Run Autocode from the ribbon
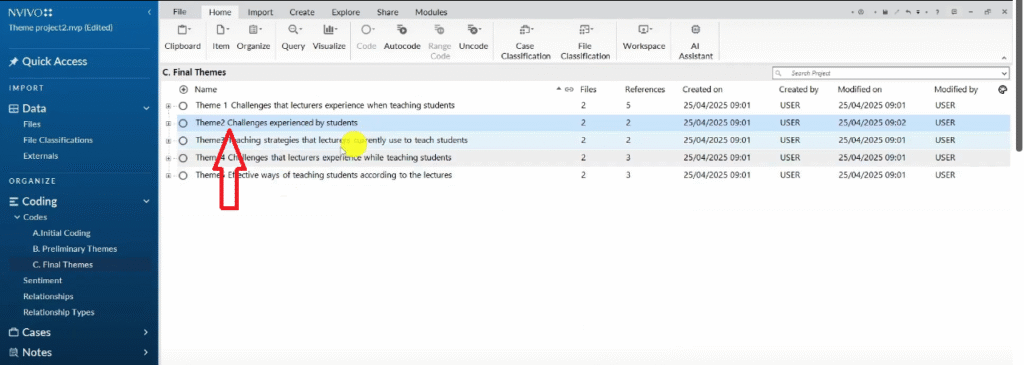 [x=402, y=38]
